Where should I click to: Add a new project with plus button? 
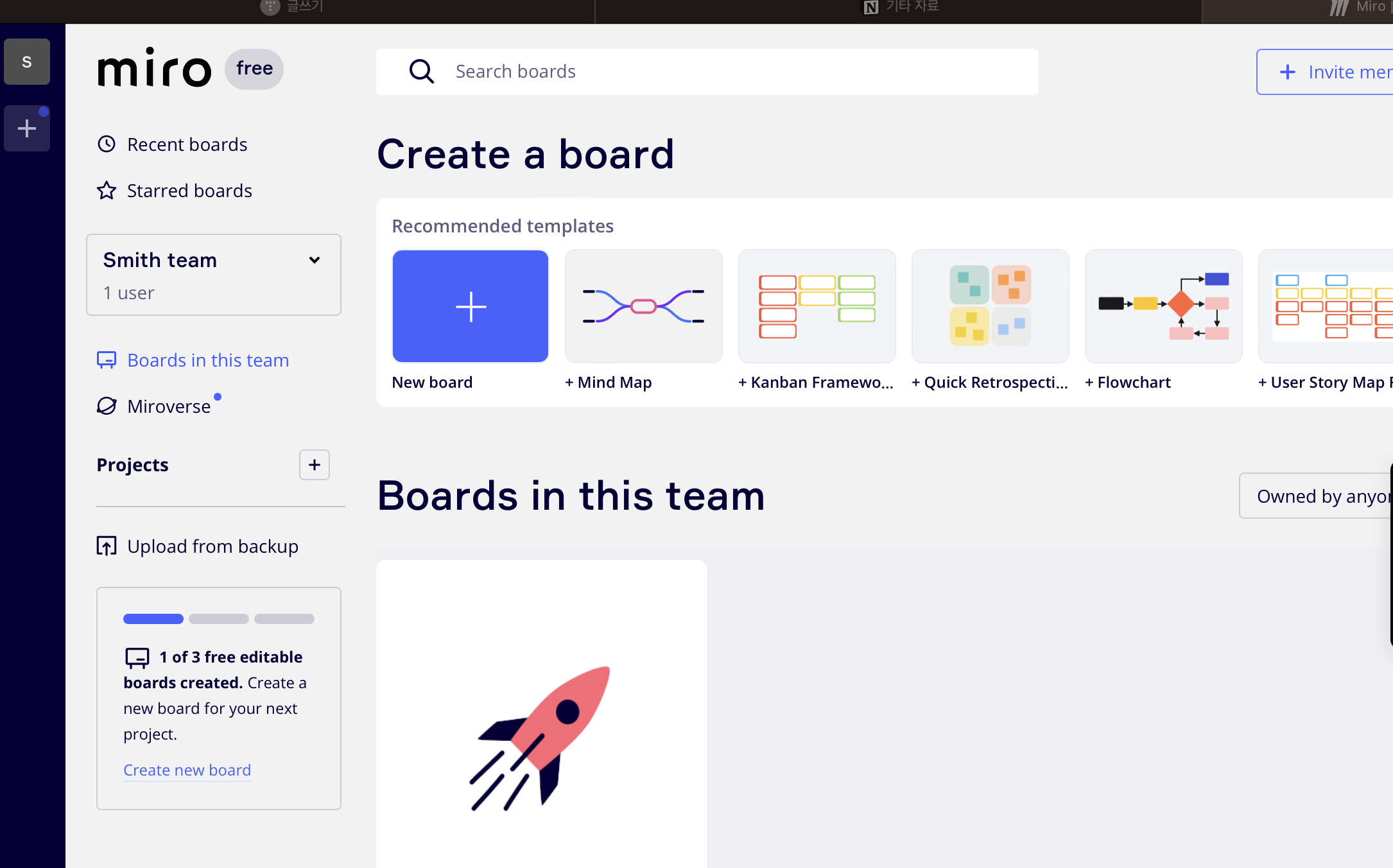314,465
